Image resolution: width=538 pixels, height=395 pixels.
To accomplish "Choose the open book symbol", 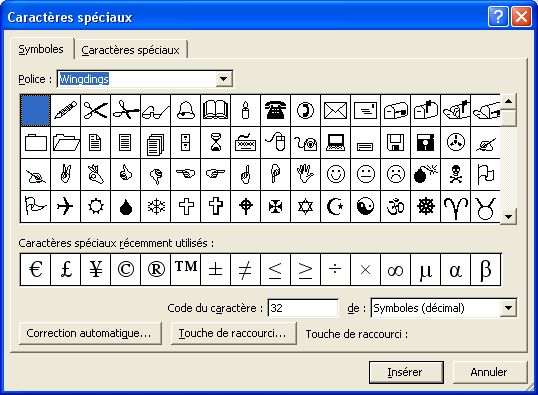I will click(215, 111).
